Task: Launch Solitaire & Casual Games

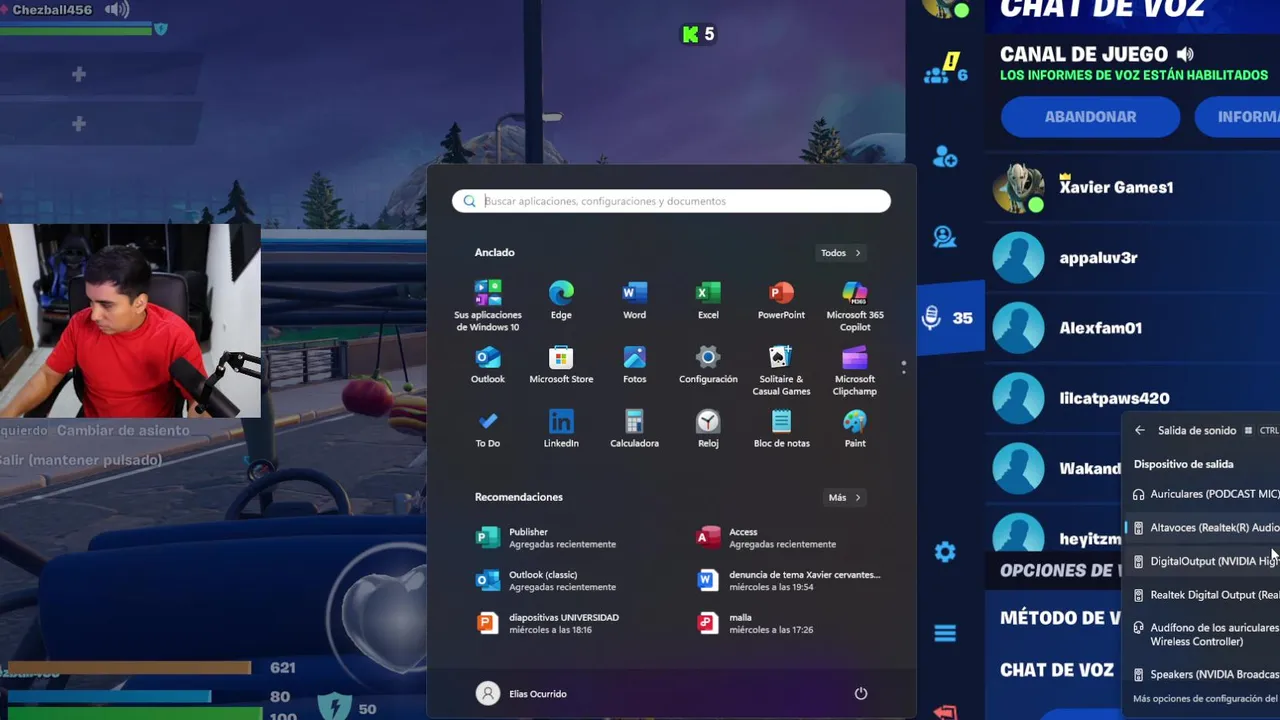Action: (781, 370)
